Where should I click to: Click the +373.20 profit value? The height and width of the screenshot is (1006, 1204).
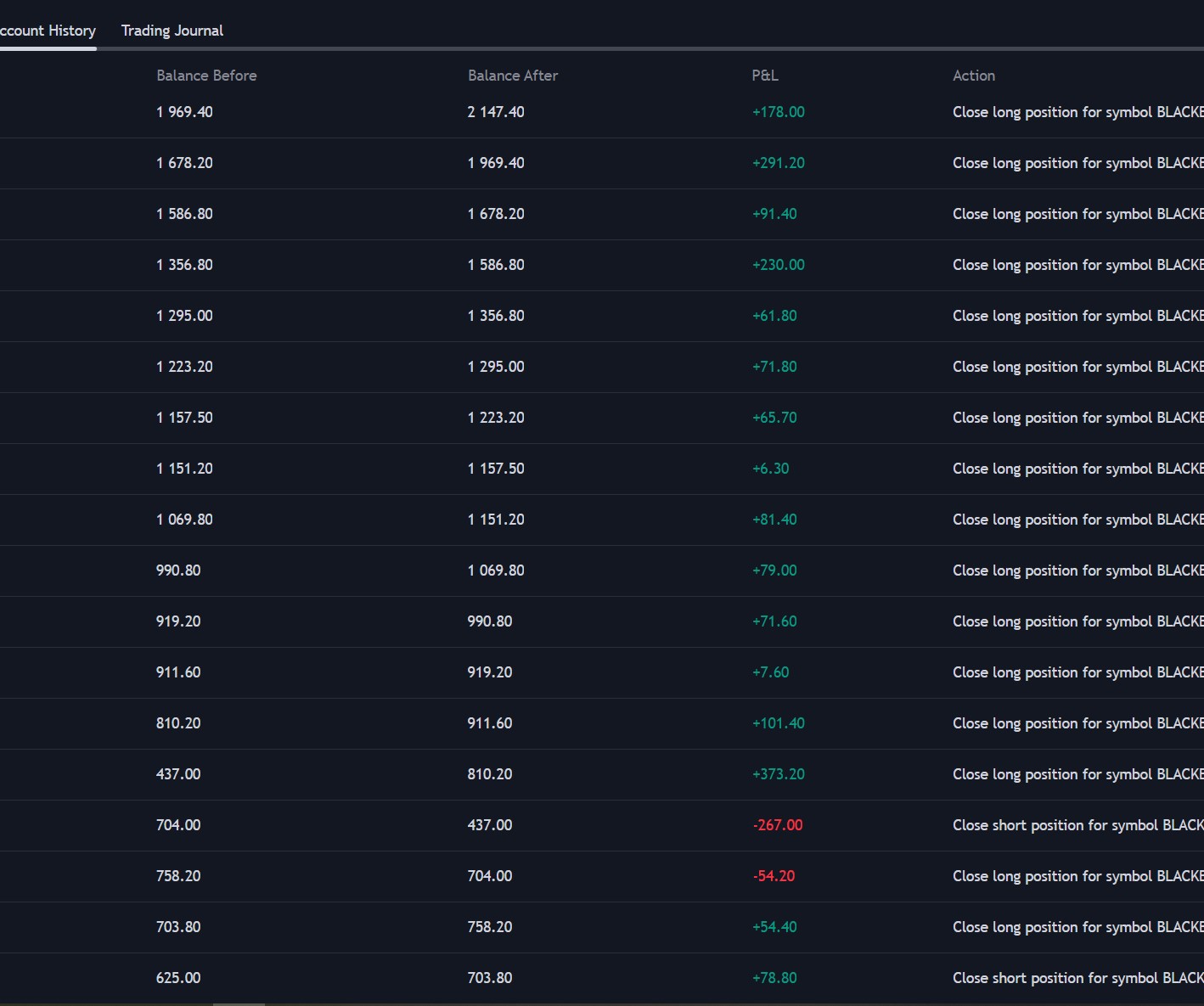coord(778,774)
